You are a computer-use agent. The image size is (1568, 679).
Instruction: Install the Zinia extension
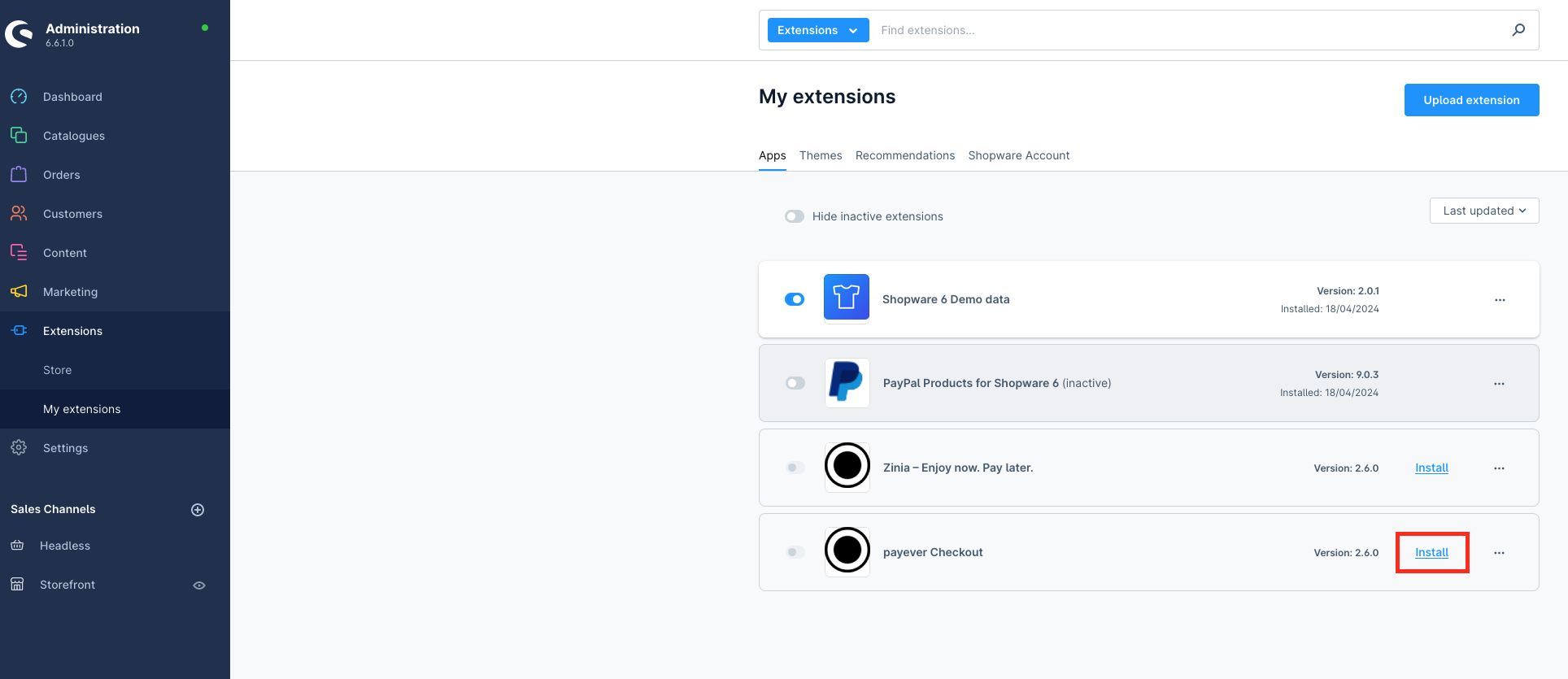pyautogui.click(x=1431, y=468)
